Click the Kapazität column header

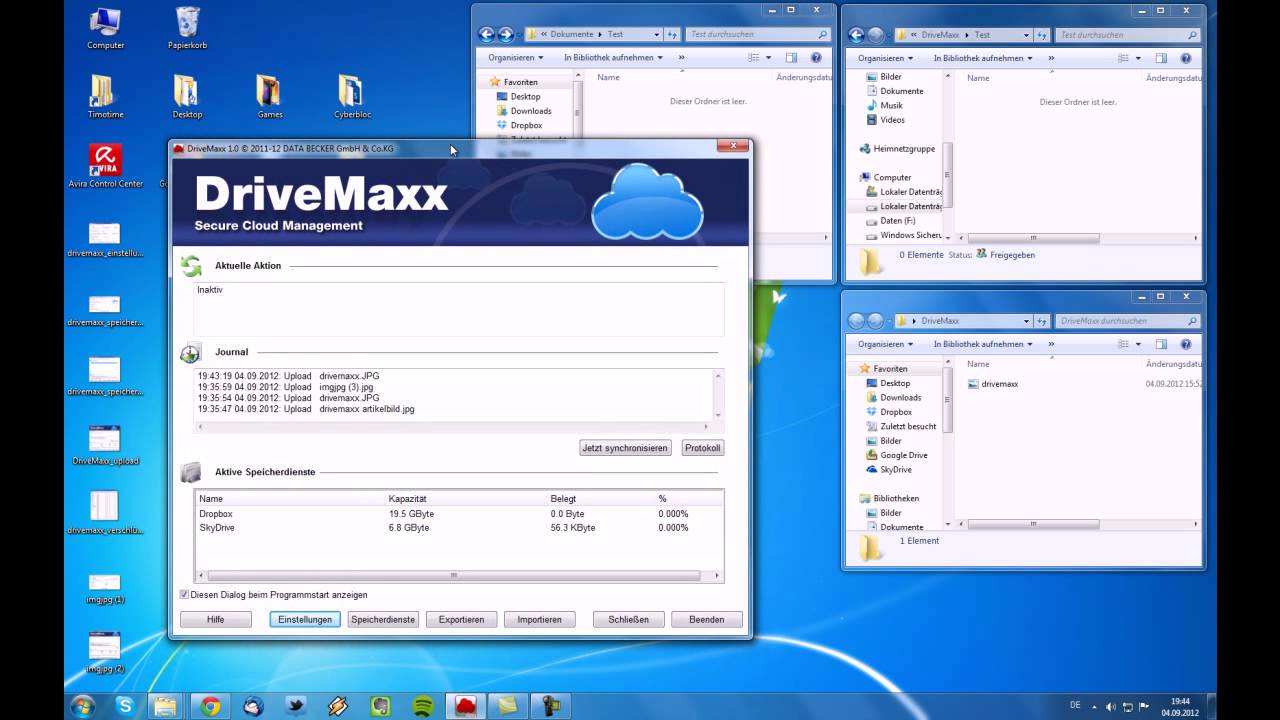point(467,498)
